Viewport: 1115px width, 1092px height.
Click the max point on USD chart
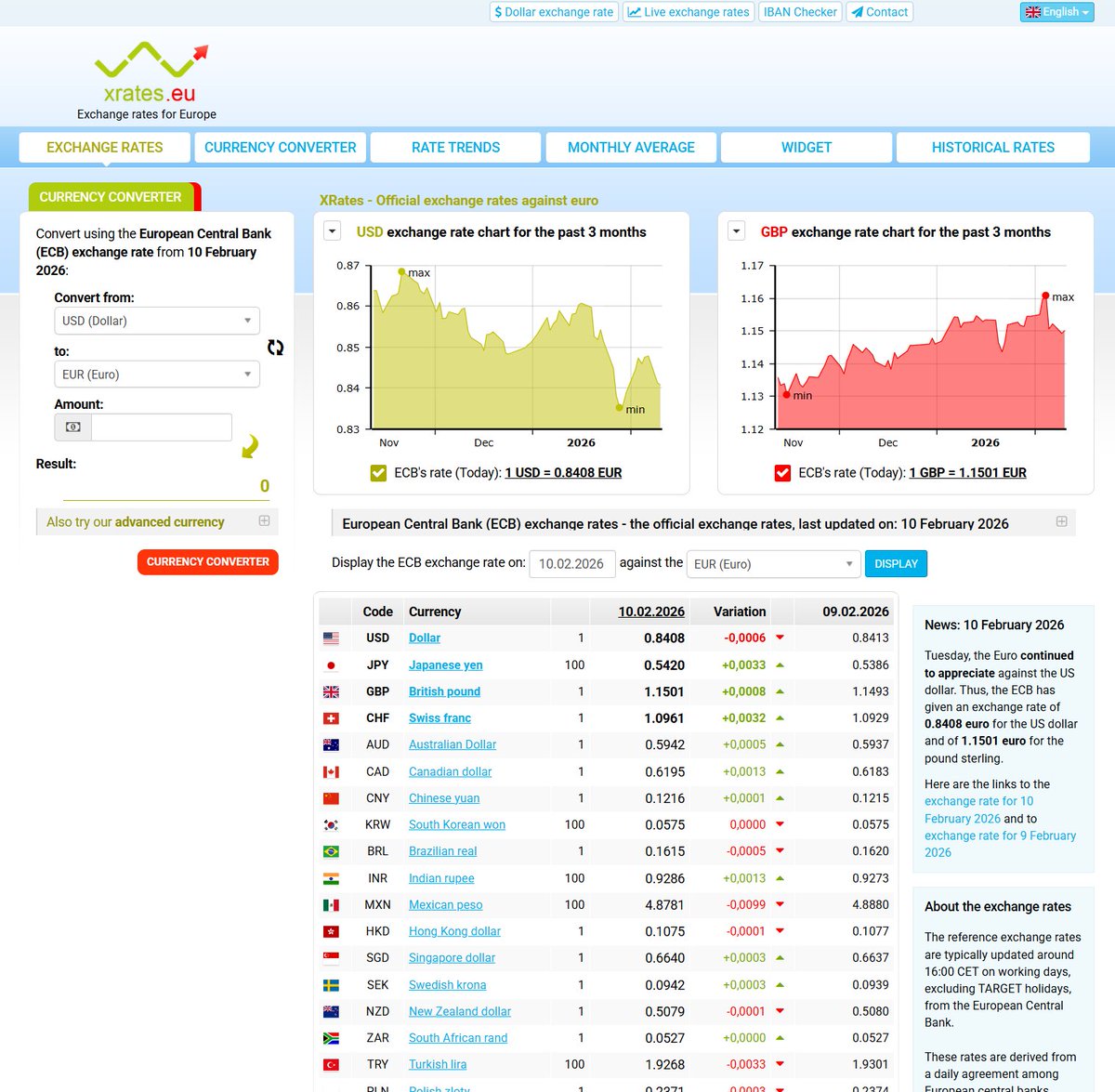[x=401, y=271]
